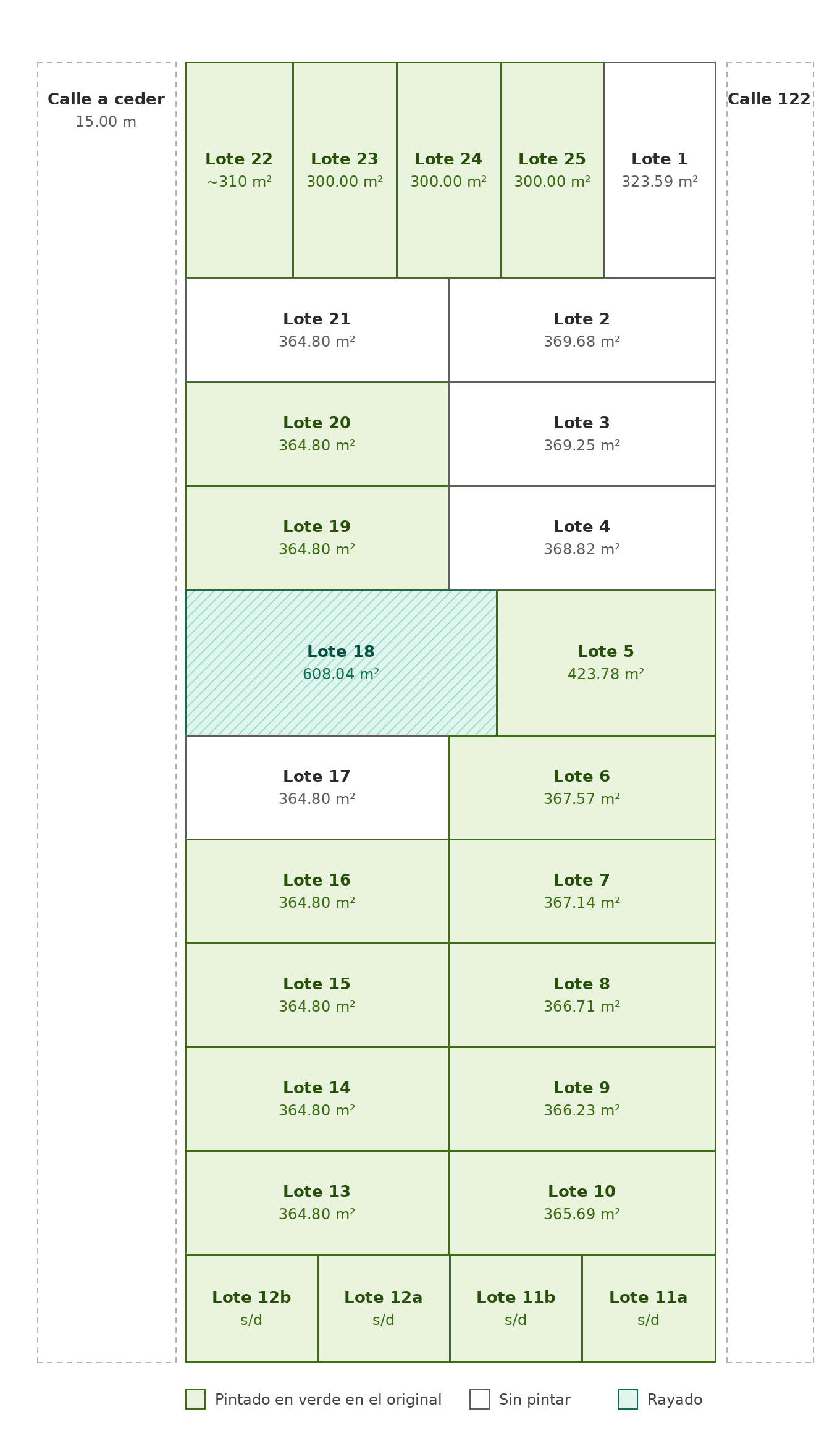Click the Lote 11a parcel
The height and width of the screenshot is (1446, 840).
[x=649, y=1308]
